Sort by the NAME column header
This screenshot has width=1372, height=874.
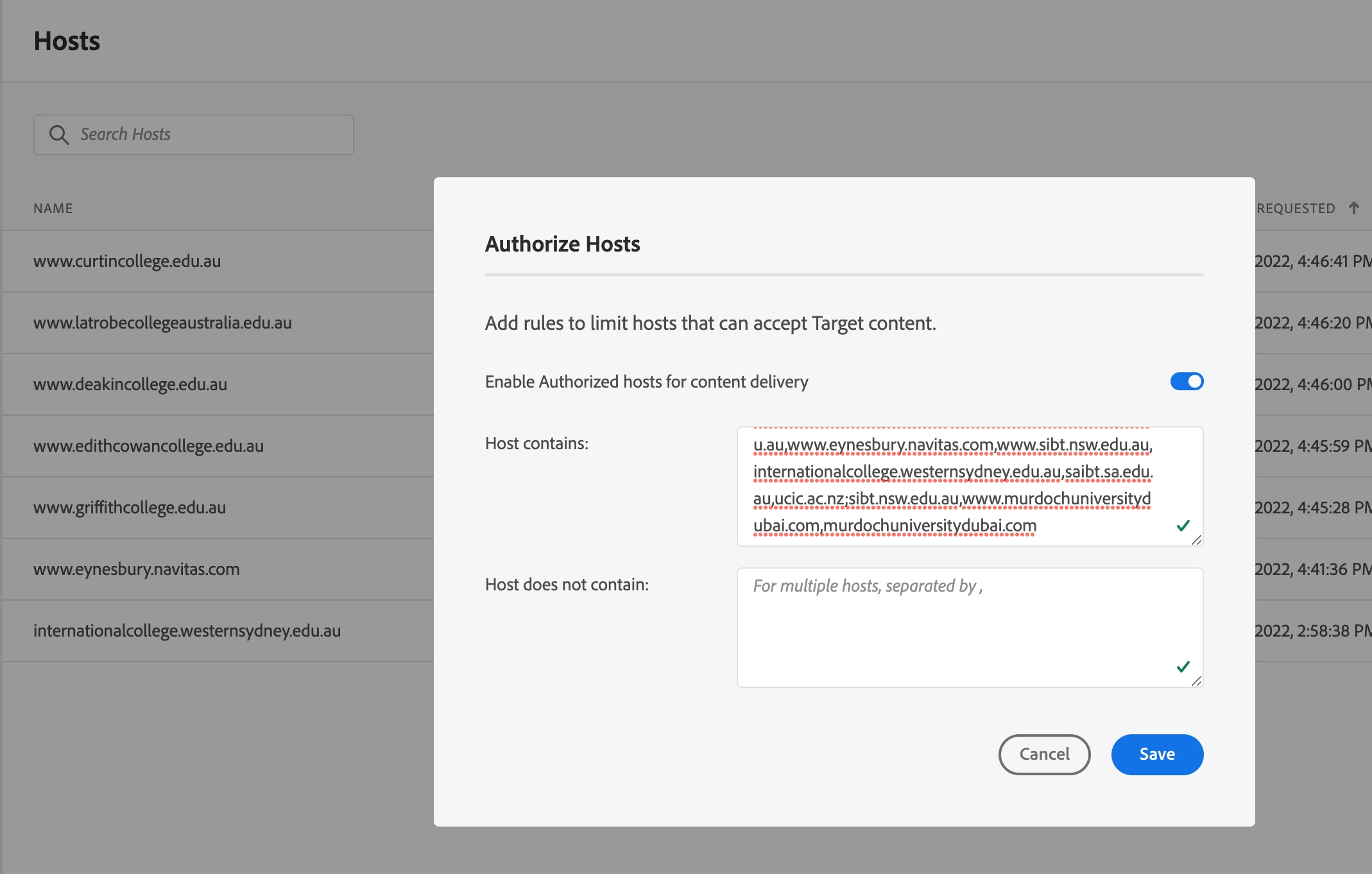(x=53, y=209)
